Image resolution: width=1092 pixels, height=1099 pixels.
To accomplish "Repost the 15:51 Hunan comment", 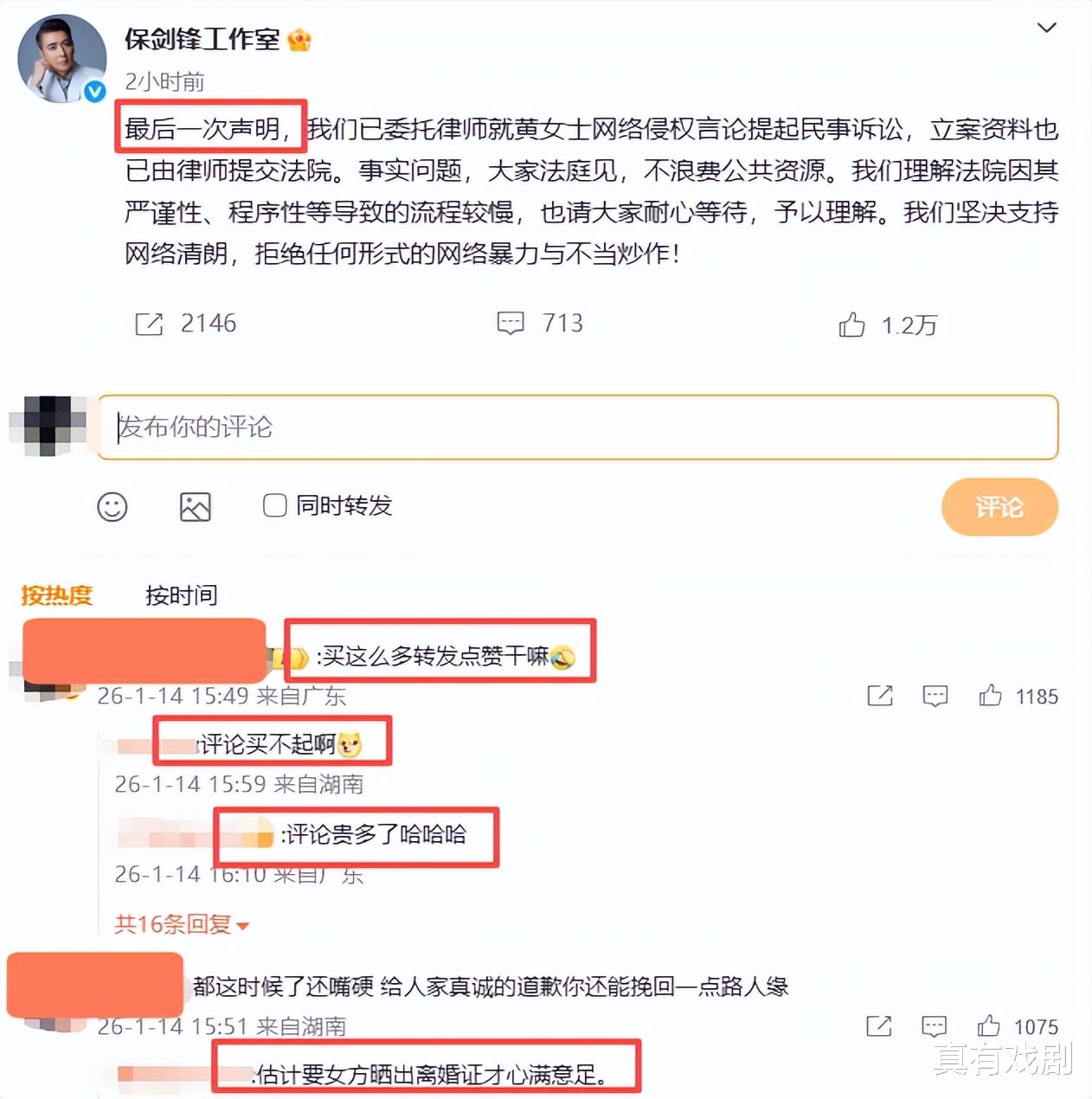I will 879,1026.
